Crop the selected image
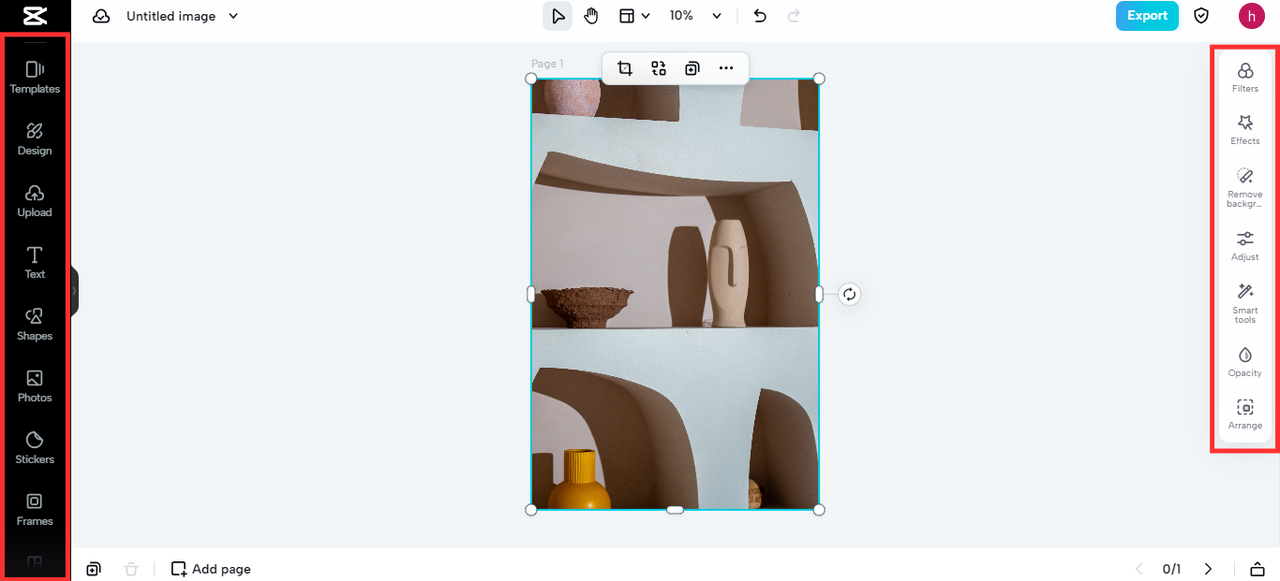 click(x=625, y=68)
